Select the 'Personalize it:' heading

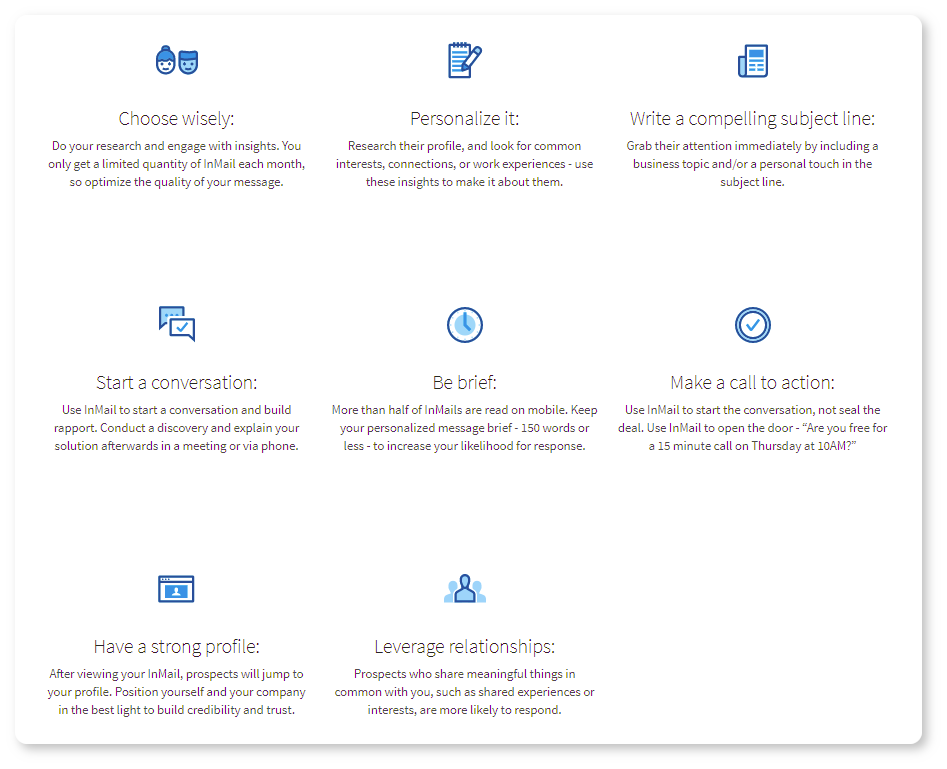point(464,118)
